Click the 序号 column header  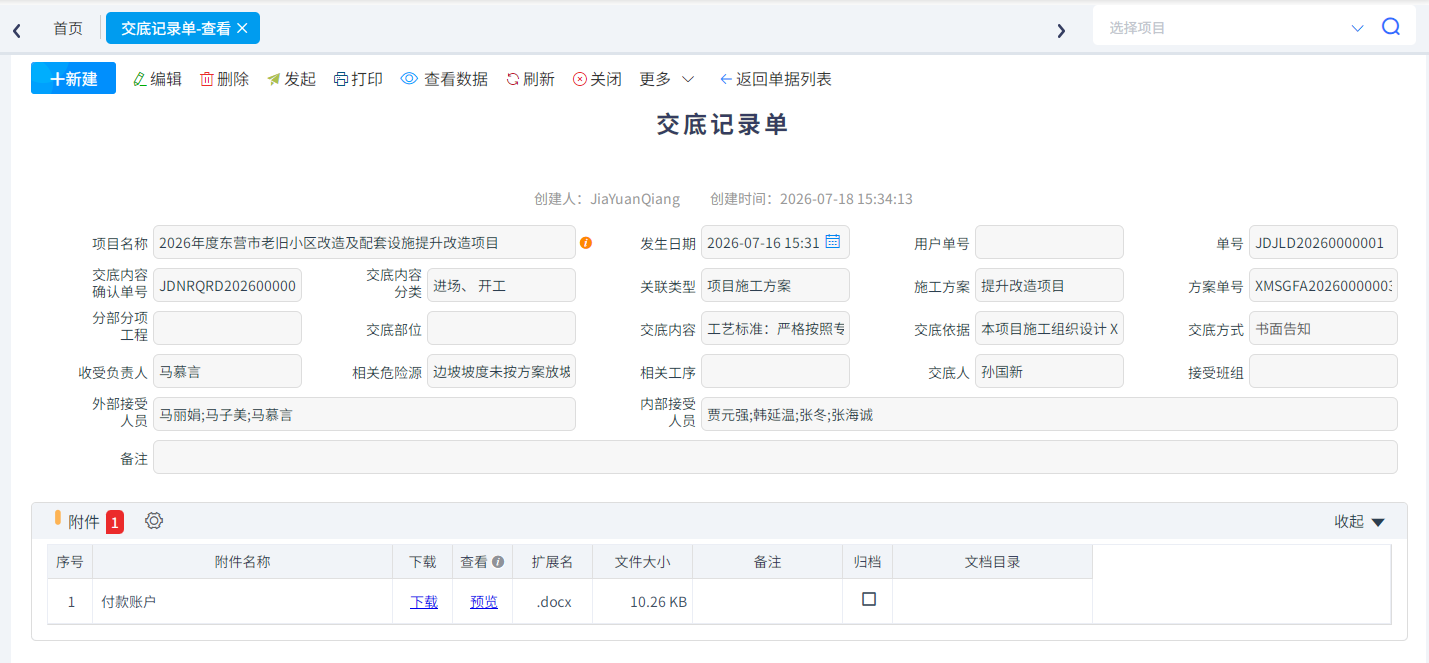[70, 562]
